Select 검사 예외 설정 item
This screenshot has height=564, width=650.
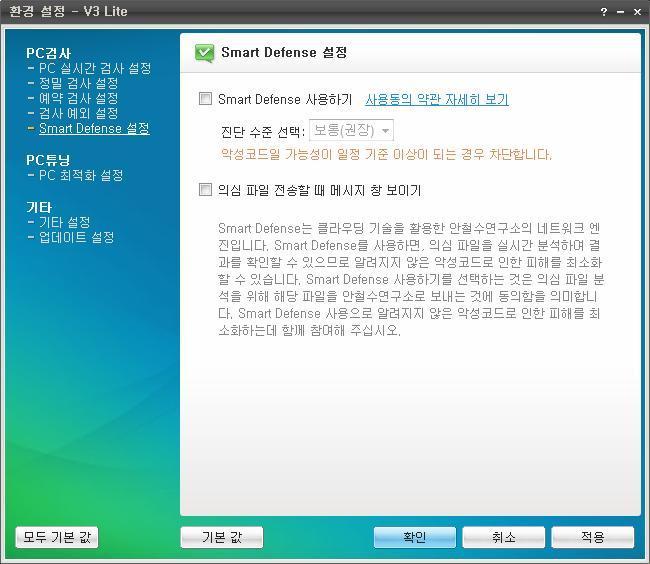tap(78, 113)
